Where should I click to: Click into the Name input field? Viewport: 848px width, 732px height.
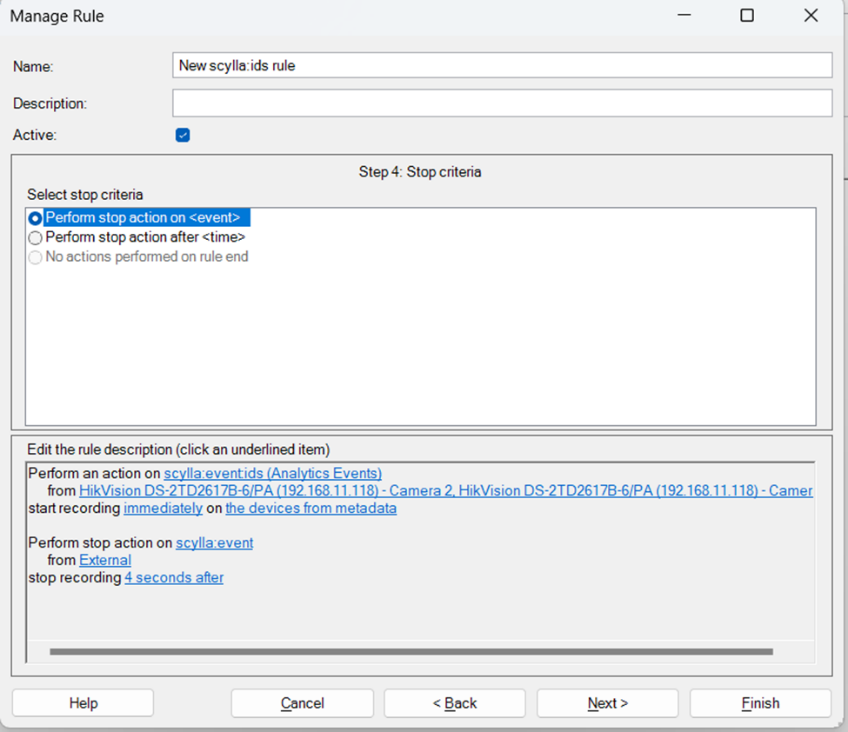coord(502,65)
